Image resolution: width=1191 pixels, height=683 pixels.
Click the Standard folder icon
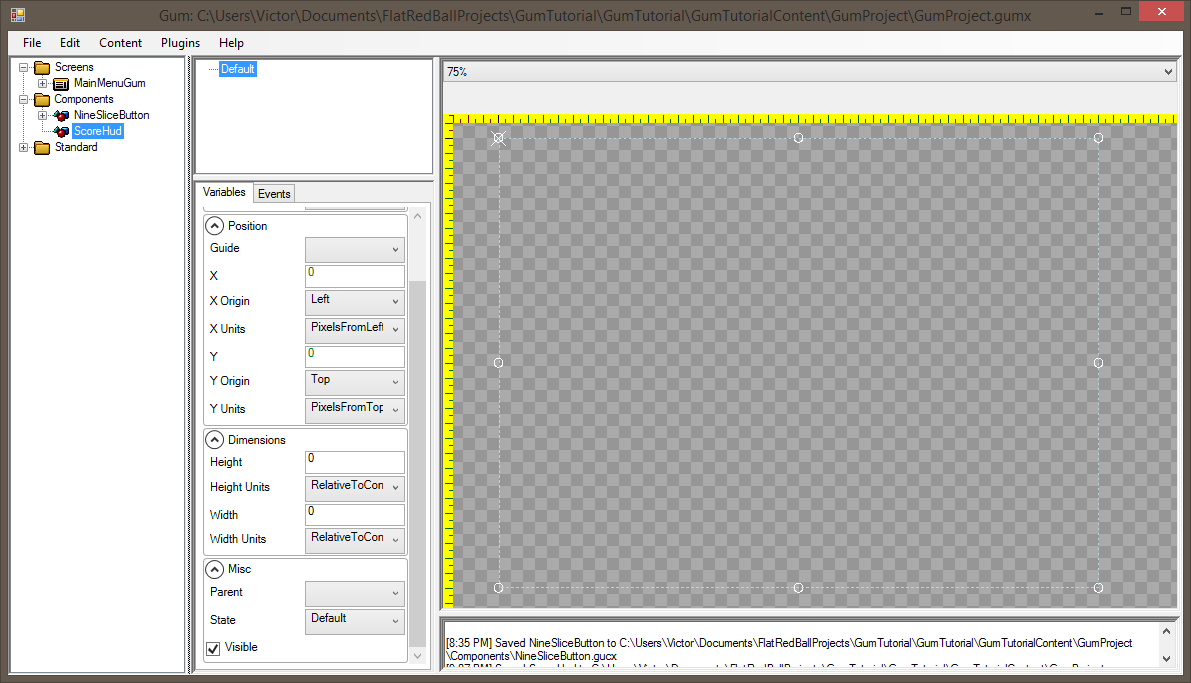tap(41, 147)
